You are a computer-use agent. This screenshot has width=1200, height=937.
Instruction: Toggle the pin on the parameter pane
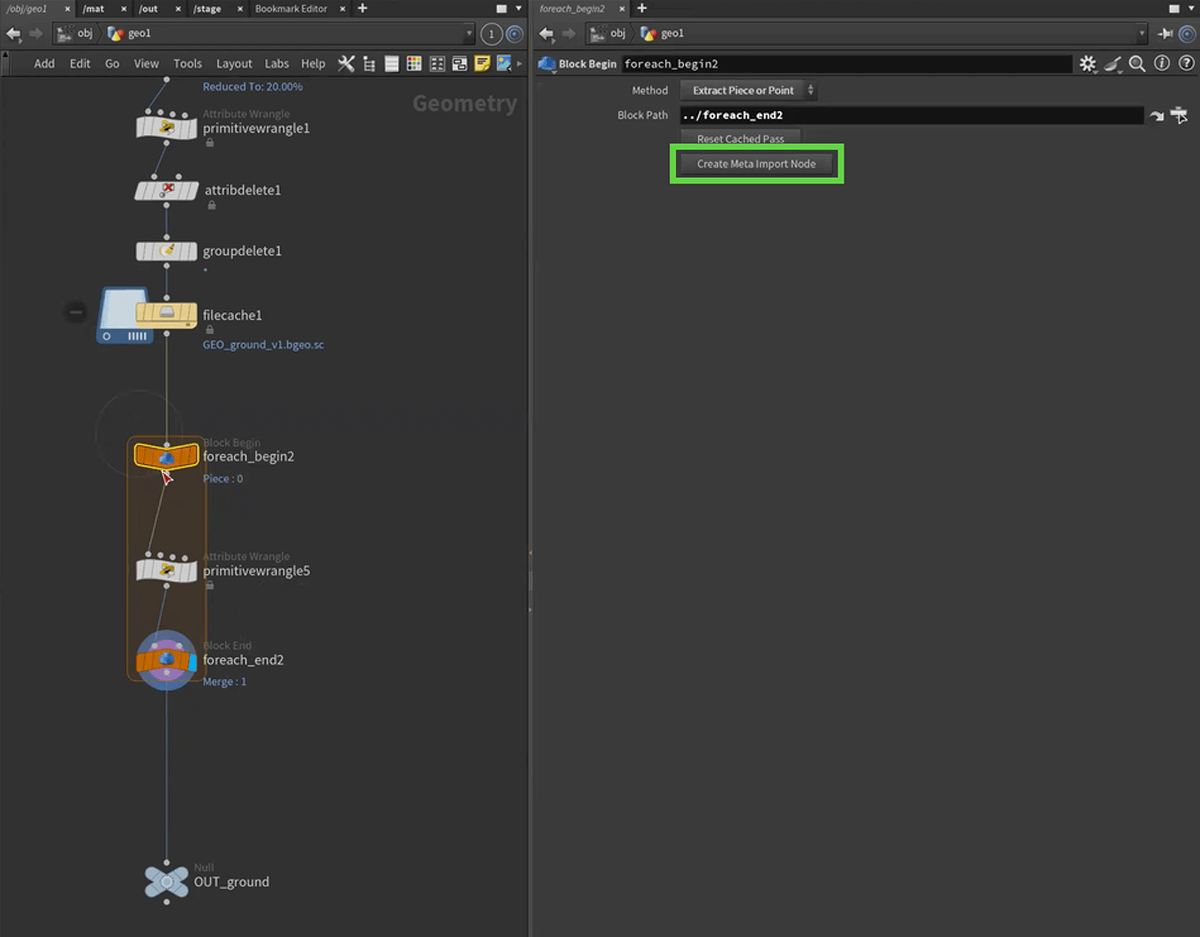[x=1165, y=34]
